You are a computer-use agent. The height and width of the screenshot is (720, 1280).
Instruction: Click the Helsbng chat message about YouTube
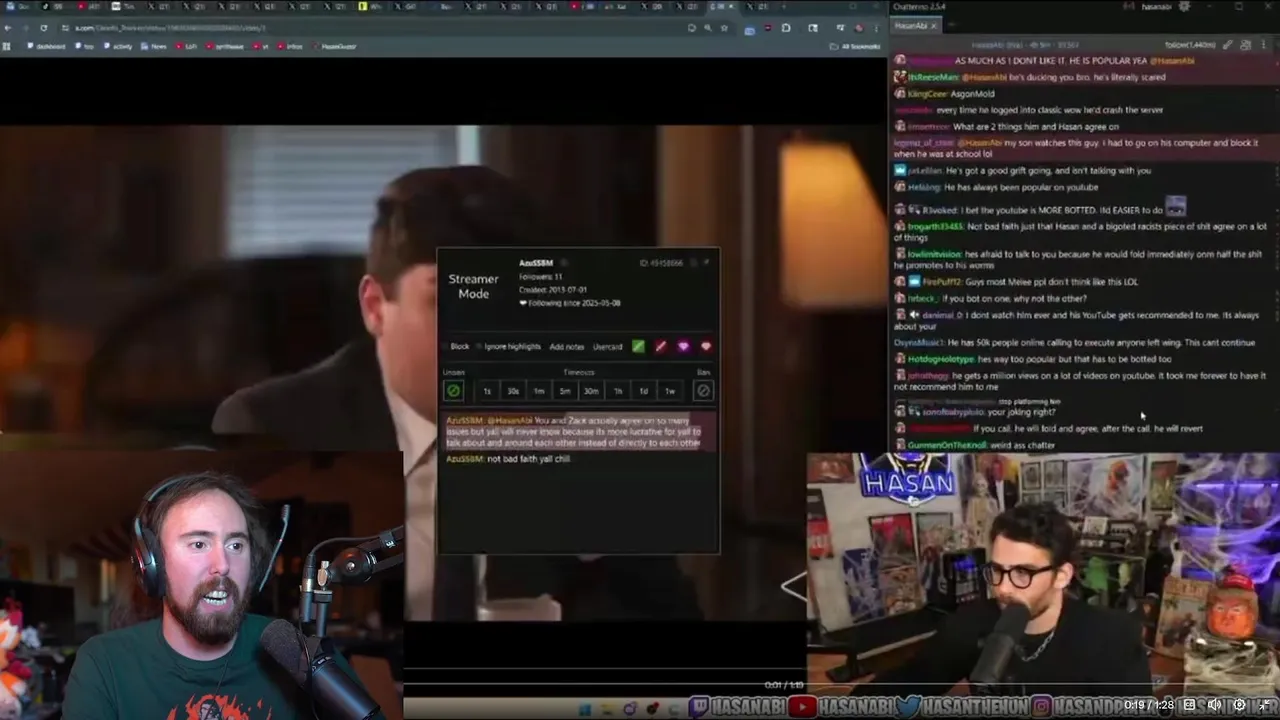996,187
